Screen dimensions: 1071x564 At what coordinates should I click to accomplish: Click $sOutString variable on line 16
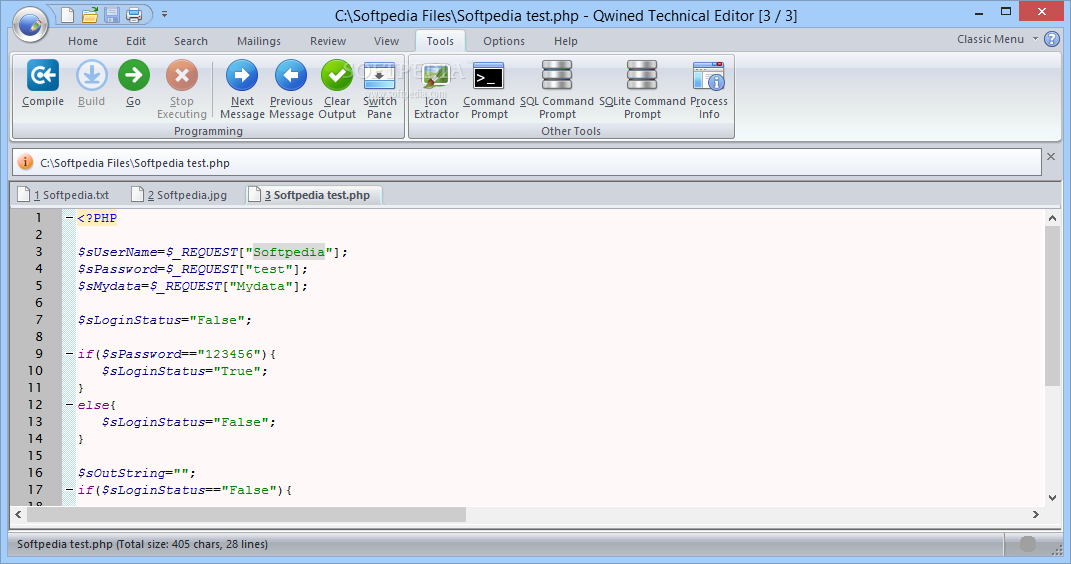tap(122, 473)
